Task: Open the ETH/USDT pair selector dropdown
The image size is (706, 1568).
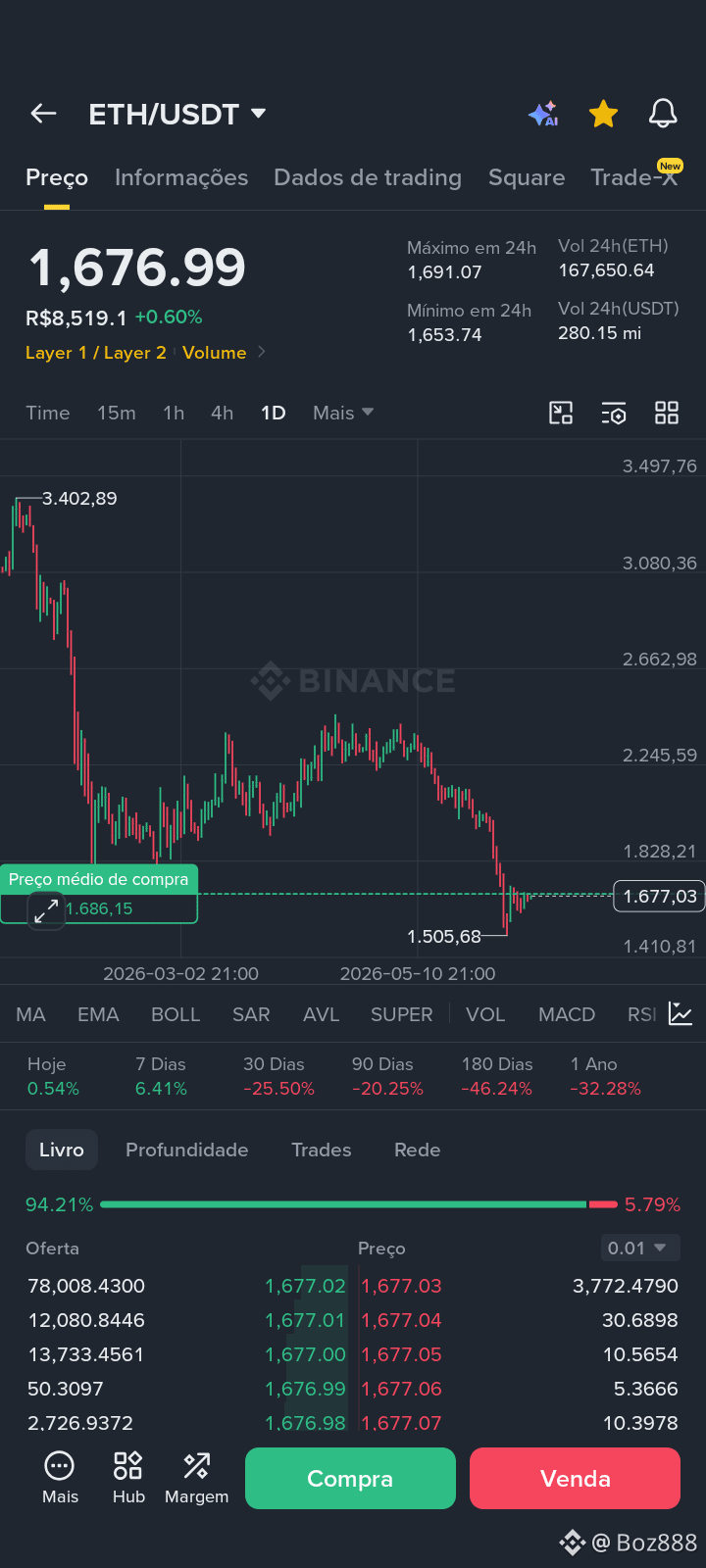Action: tap(177, 114)
